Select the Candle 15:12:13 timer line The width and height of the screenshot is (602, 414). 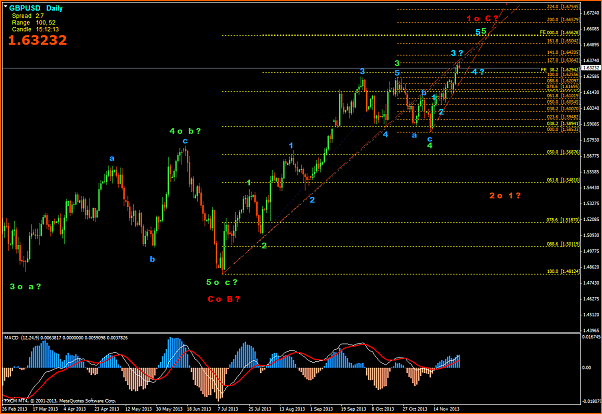35,29
